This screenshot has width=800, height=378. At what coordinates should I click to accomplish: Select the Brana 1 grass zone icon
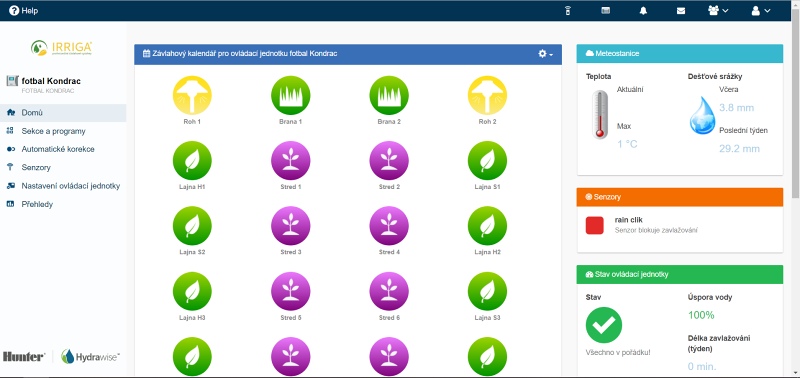pos(290,95)
